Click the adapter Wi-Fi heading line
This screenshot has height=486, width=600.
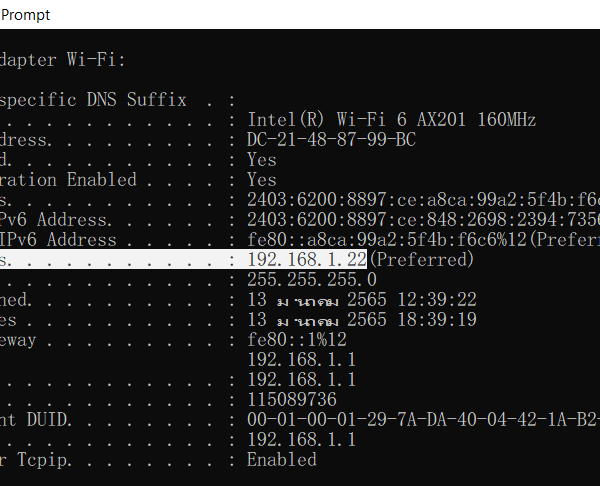point(62,60)
